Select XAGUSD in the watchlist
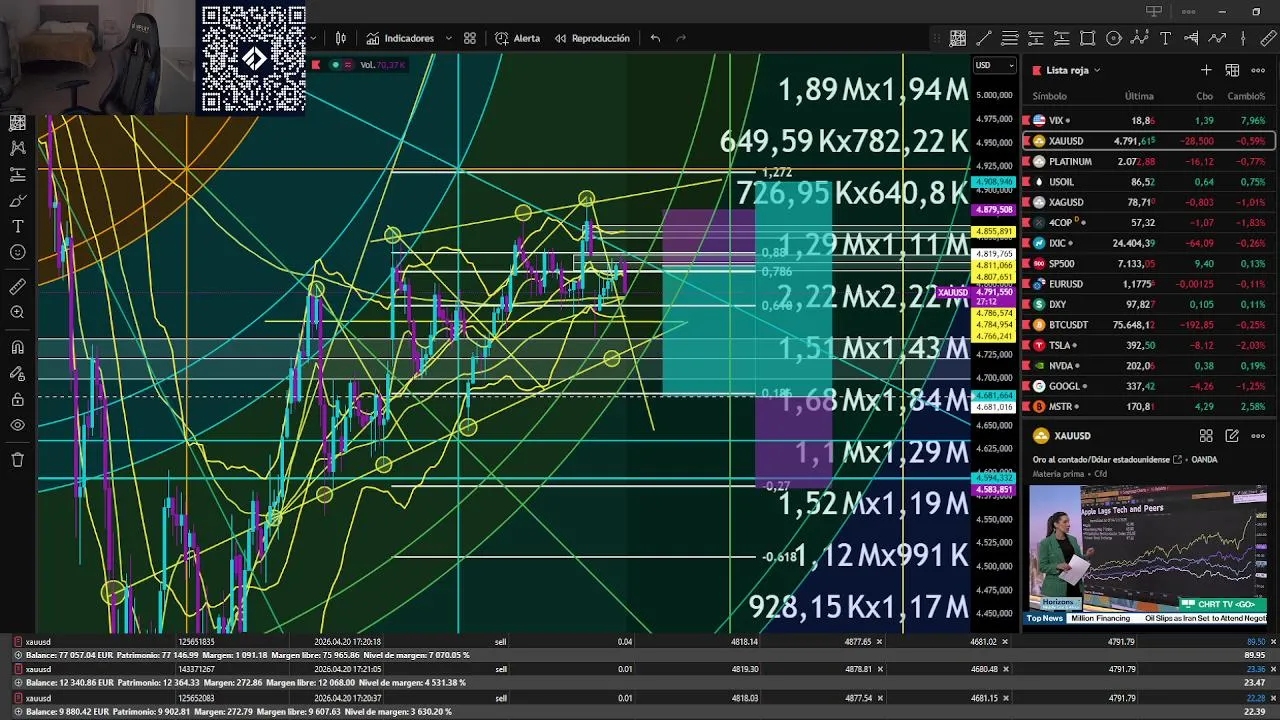 (x=1148, y=202)
